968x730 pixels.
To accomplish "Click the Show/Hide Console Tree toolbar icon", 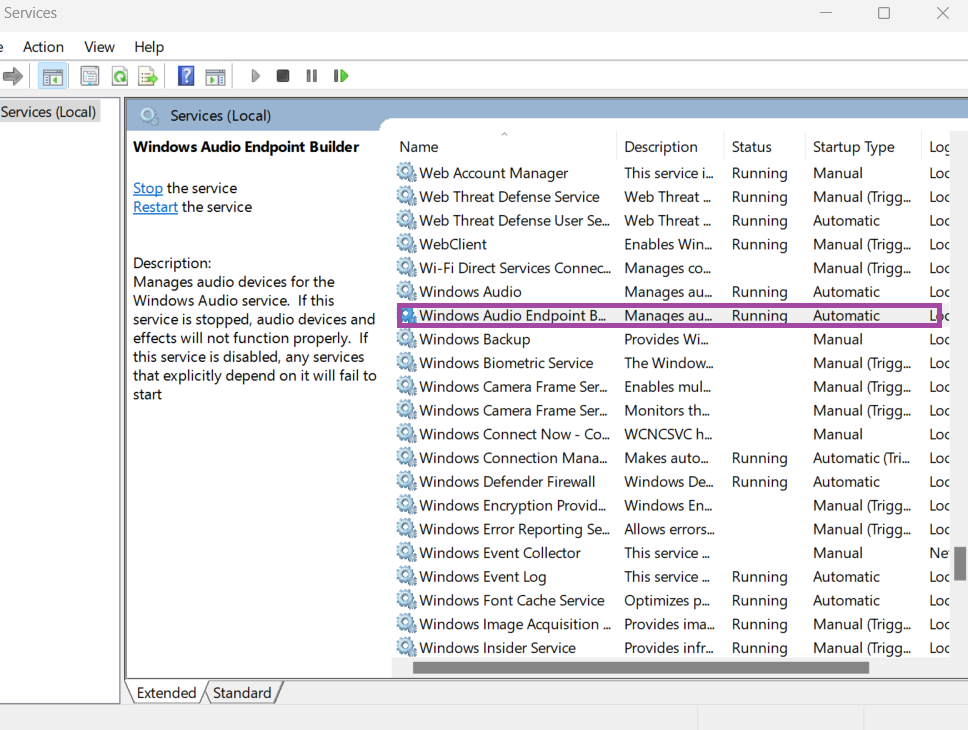I will coord(53,76).
